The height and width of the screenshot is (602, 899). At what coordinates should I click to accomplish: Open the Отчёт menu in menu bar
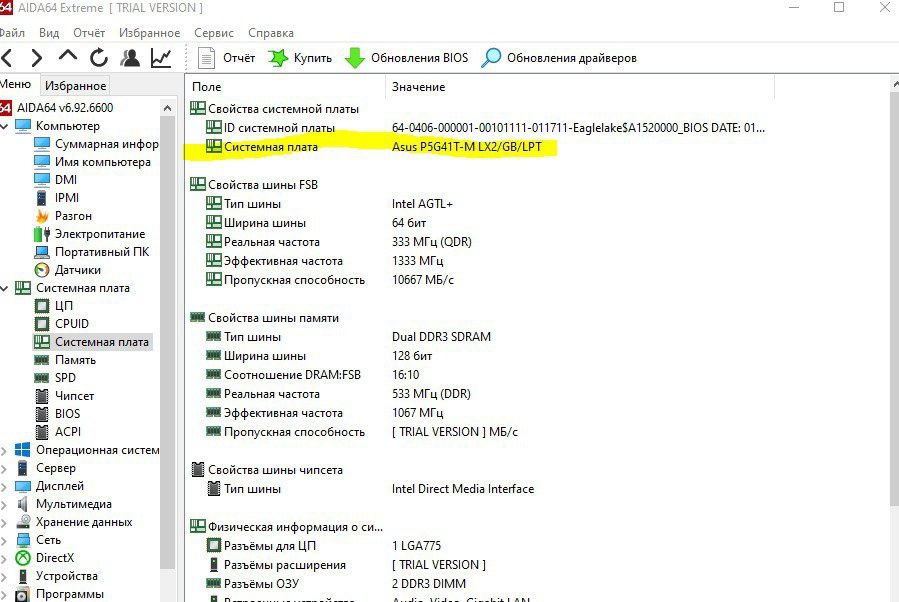(x=89, y=33)
